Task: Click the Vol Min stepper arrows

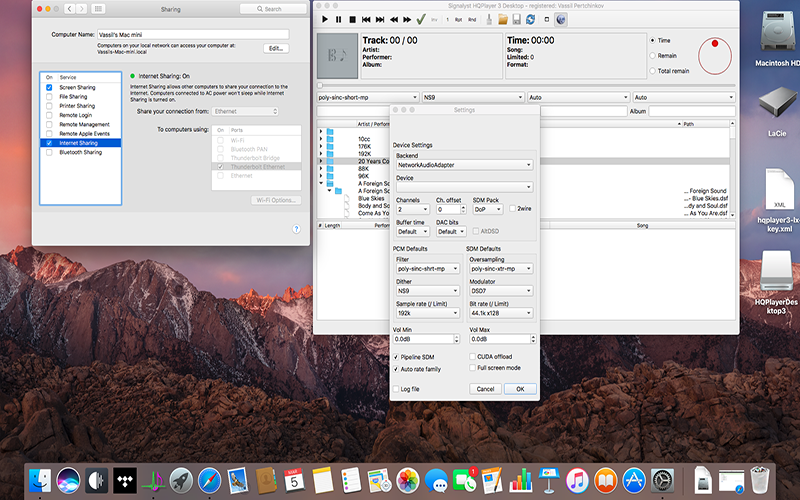Action: coord(457,339)
